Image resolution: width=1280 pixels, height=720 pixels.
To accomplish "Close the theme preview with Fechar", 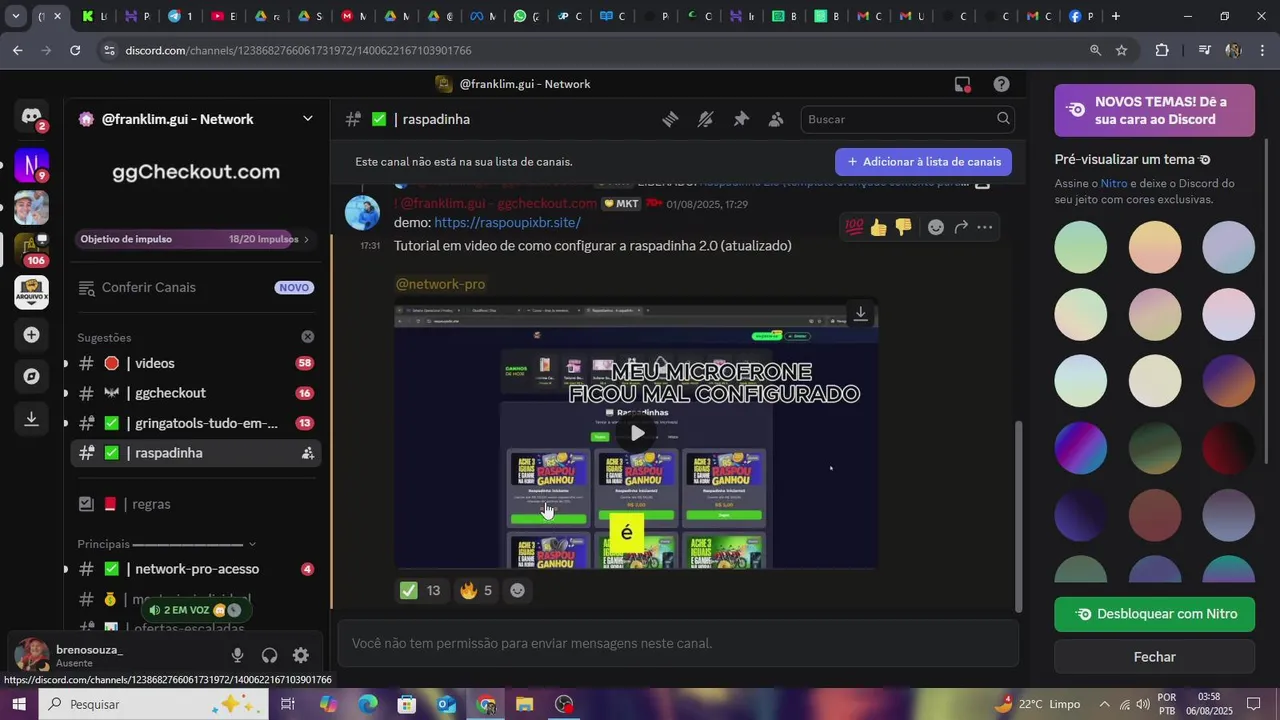I will click(x=1154, y=657).
